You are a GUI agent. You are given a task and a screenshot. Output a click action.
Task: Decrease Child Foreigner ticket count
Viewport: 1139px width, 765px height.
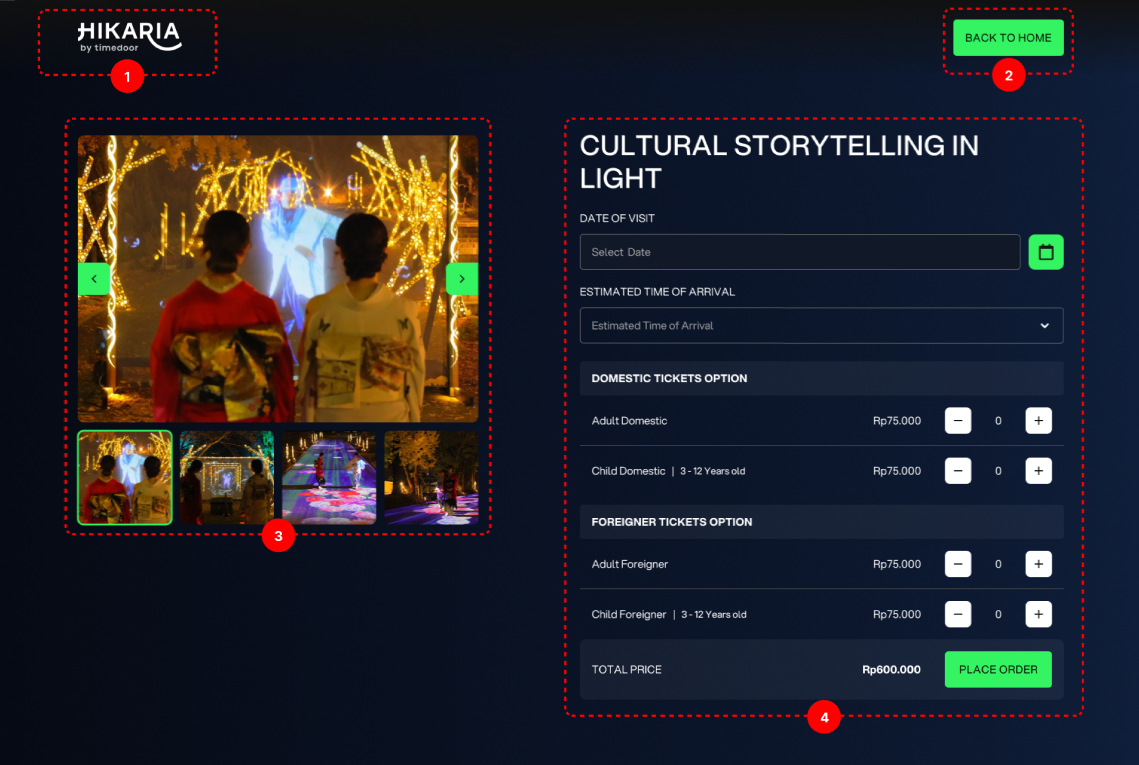pyautogui.click(x=957, y=614)
